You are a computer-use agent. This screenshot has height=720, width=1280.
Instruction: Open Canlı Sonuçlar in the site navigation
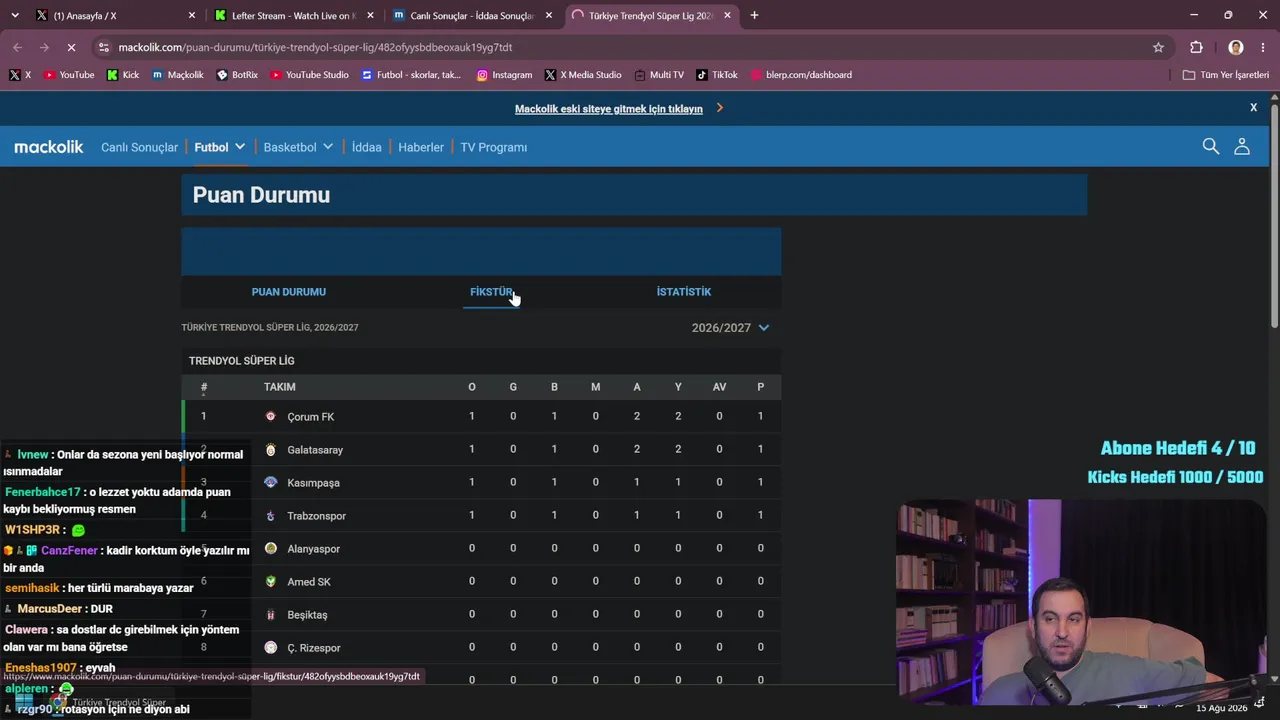139,147
